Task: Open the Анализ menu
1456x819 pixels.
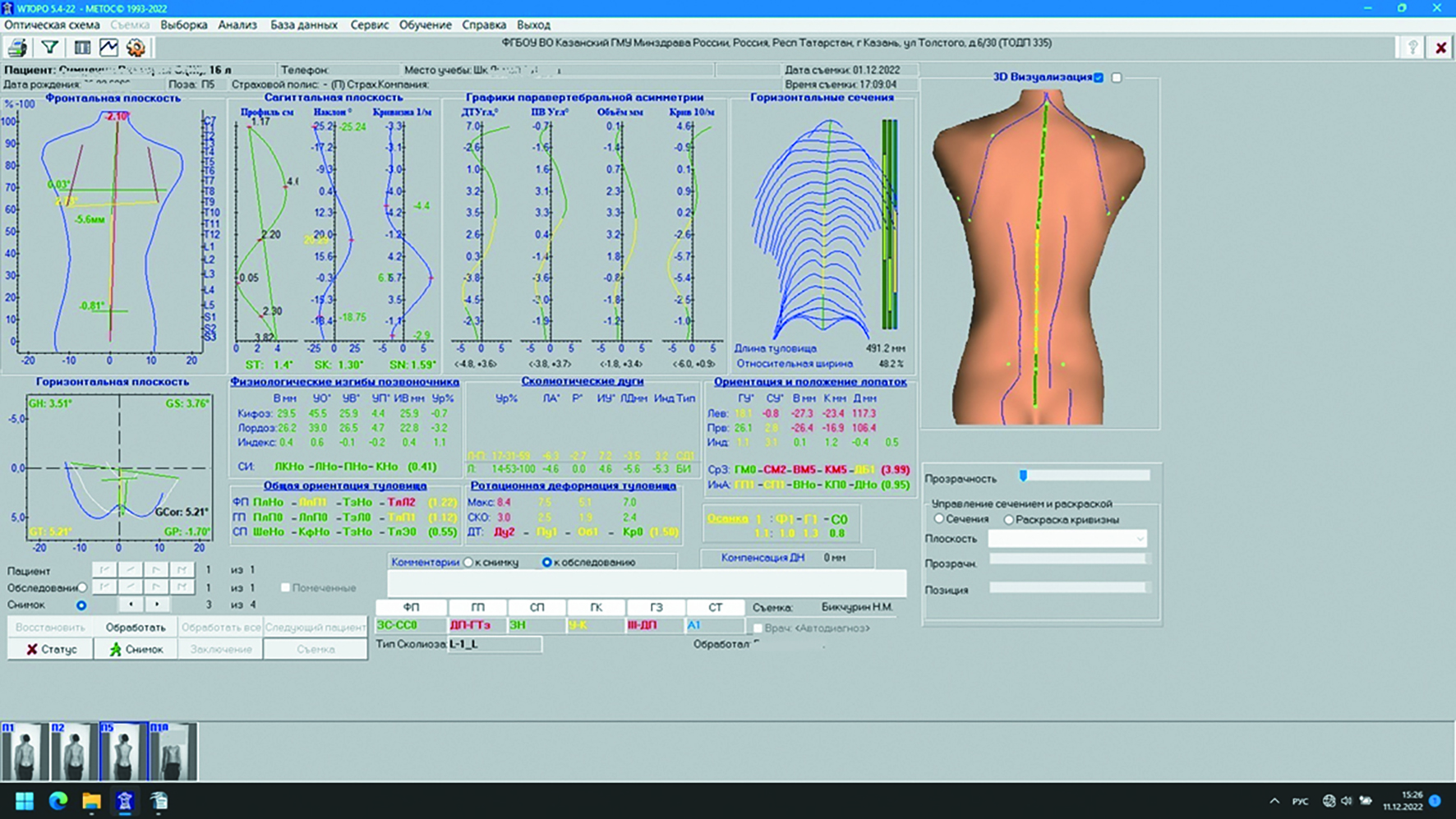Action: tap(237, 25)
